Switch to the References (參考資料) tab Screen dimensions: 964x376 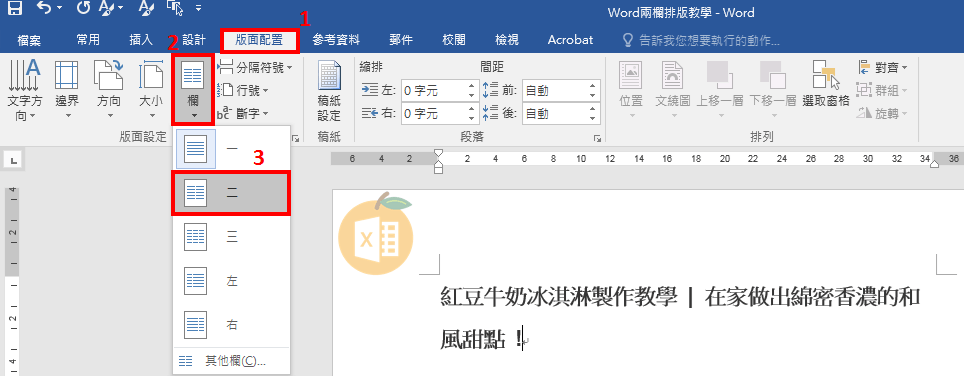336,40
